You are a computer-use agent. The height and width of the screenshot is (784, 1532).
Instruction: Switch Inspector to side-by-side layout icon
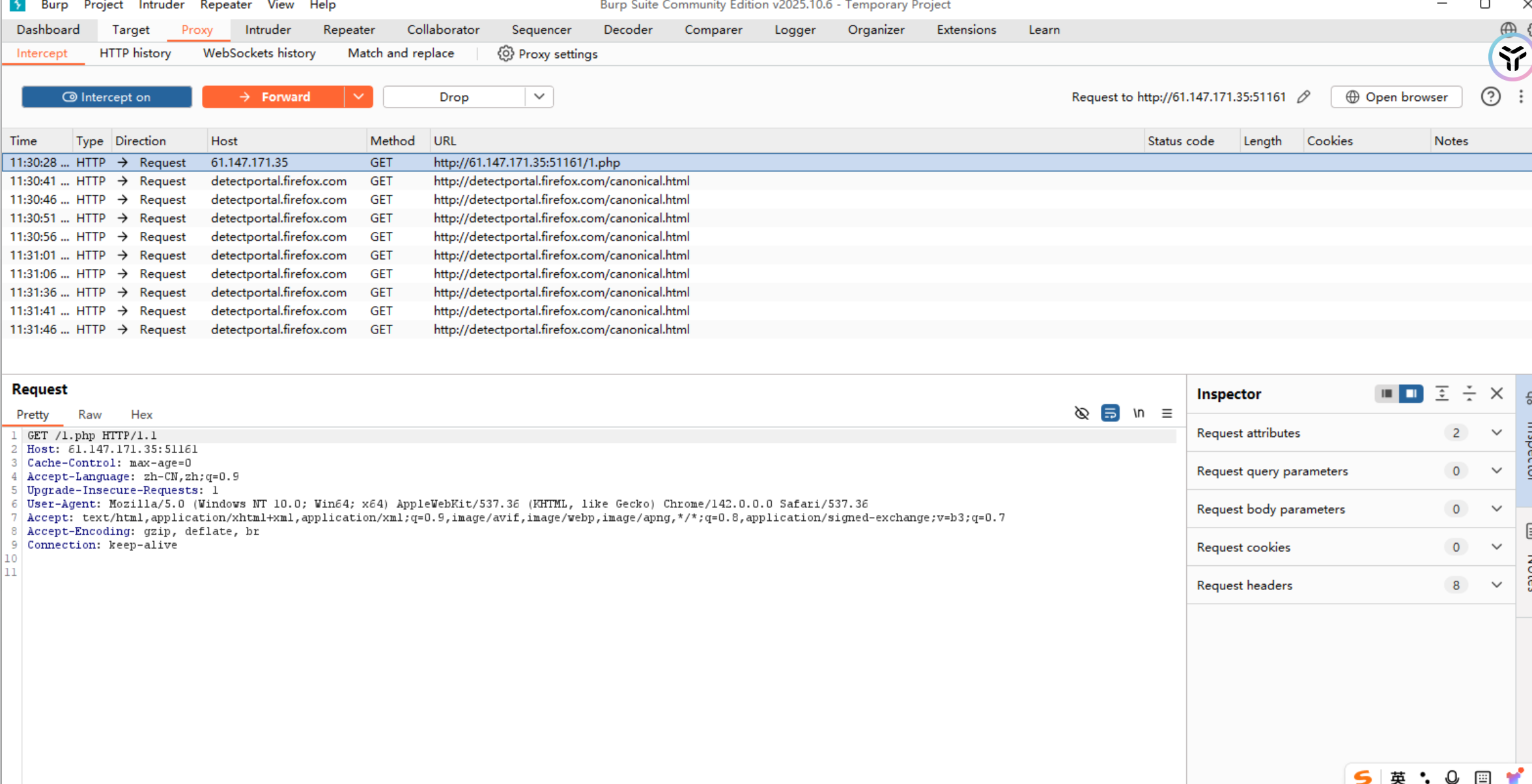(x=1411, y=393)
